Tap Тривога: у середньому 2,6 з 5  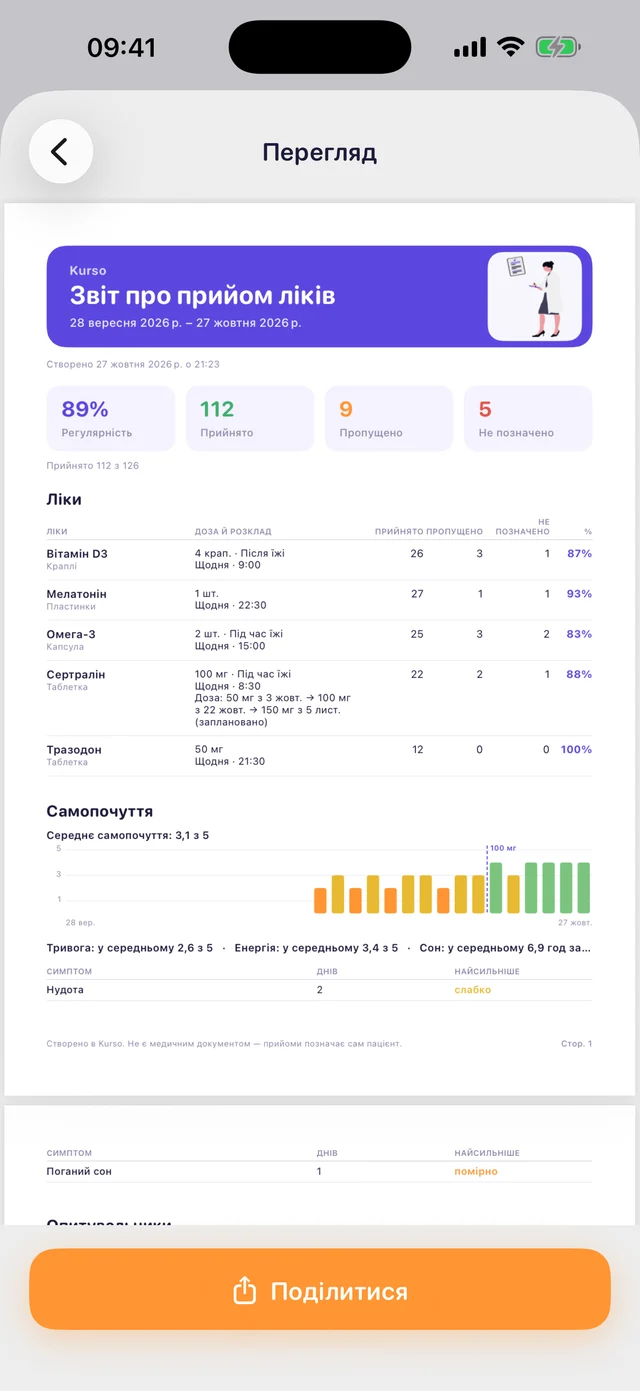(x=130, y=948)
